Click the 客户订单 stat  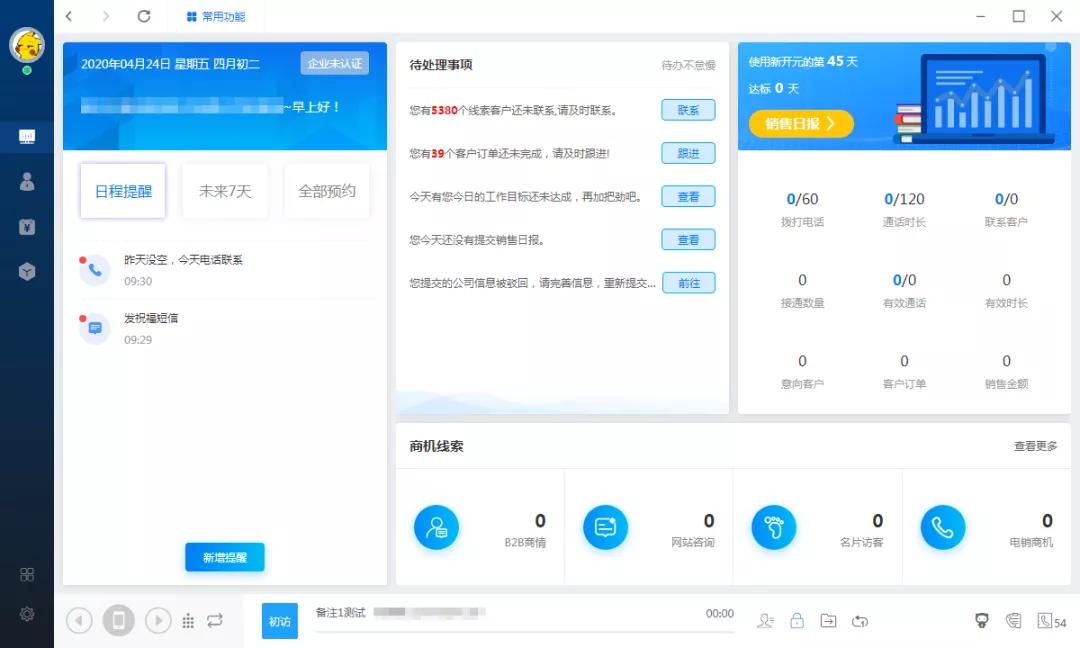click(x=904, y=372)
